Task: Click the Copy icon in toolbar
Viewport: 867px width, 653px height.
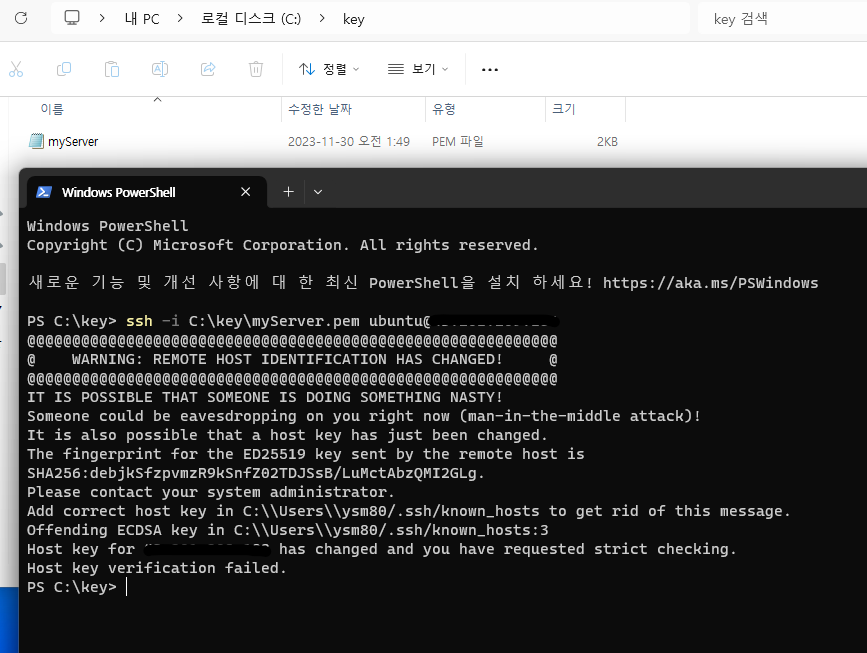Action: 64,69
